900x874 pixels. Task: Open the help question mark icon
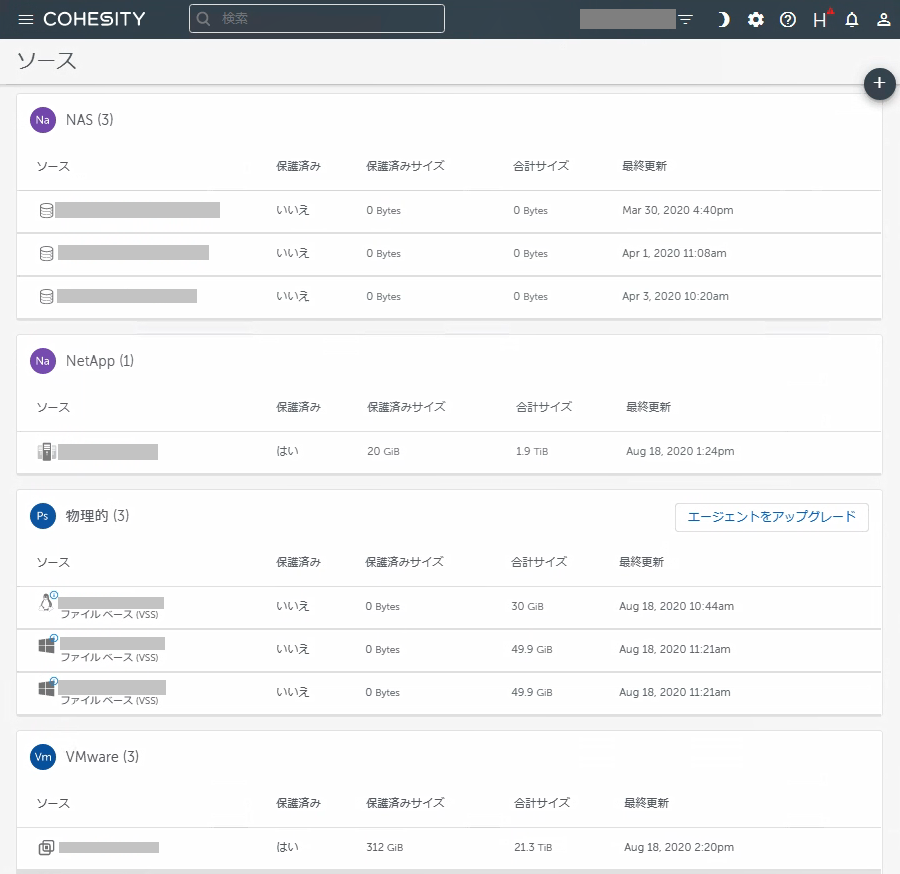pos(788,20)
